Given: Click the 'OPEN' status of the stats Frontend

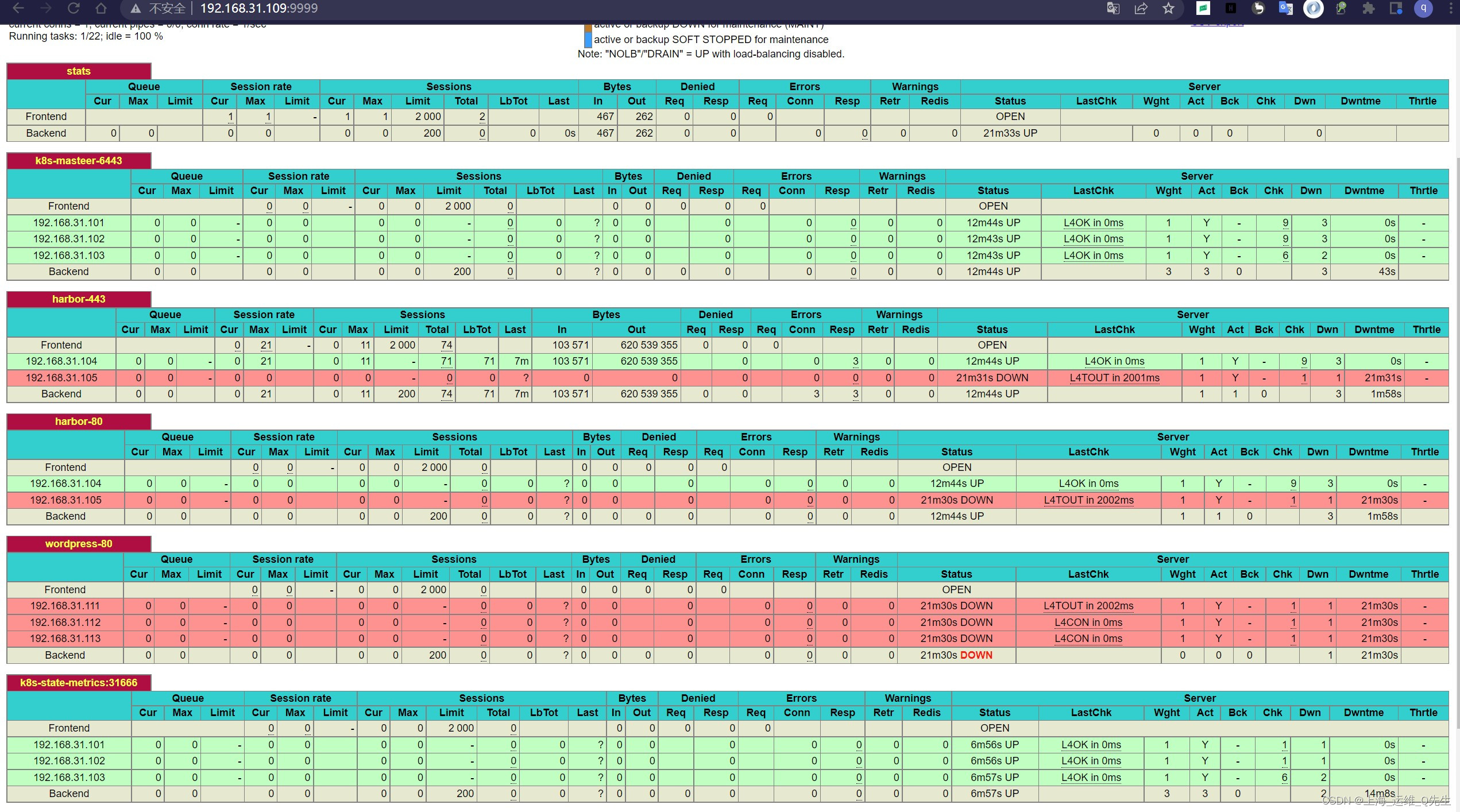Looking at the screenshot, I should [1010, 117].
